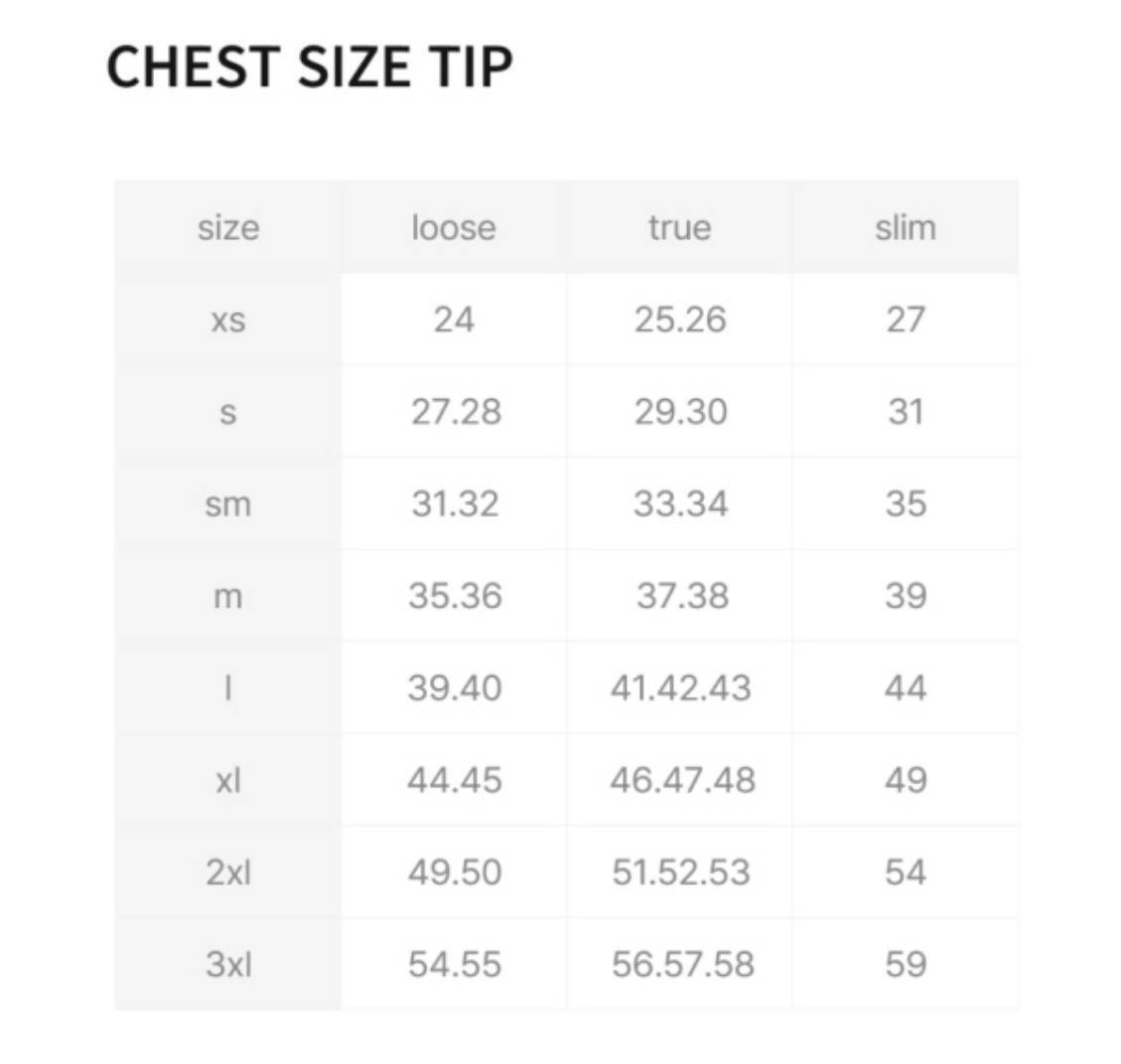1121x1064 pixels.
Task: Click the CHEST SIZE TIP heading
Action: click(x=309, y=67)
